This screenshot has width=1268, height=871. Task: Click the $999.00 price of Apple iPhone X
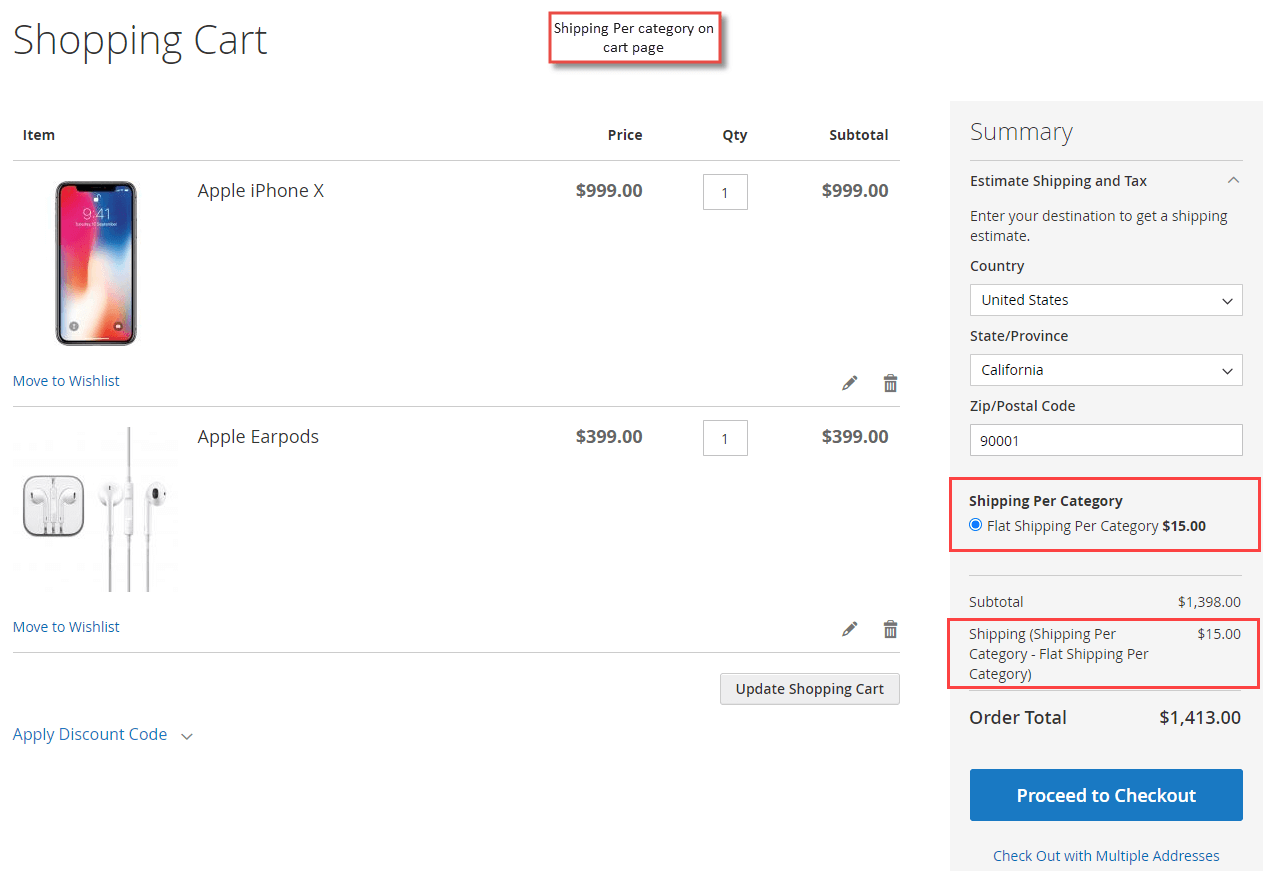[x=609, y=191]
